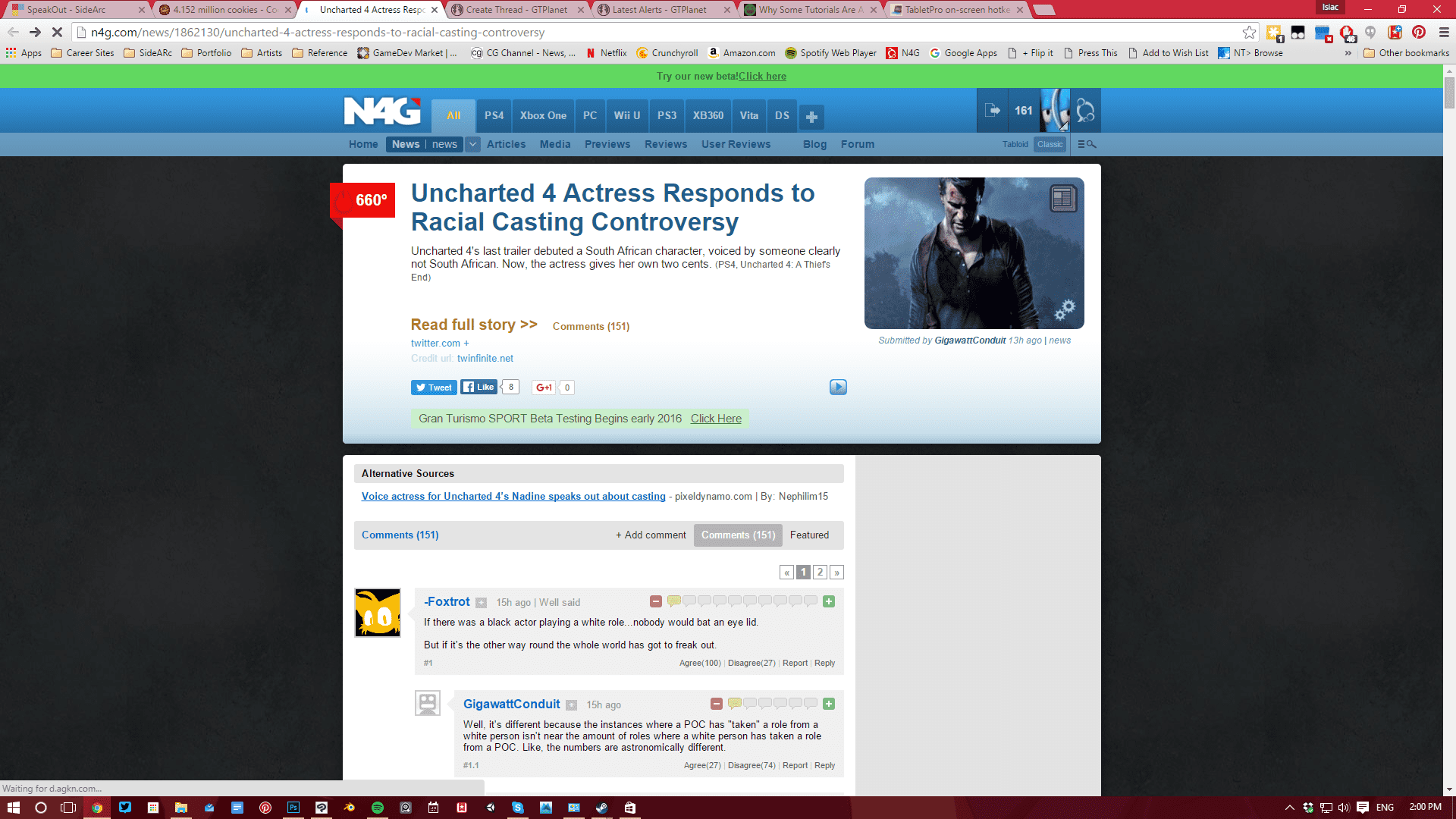Click -Foxtrot's Sonic Tails avatar

(378, 613)
